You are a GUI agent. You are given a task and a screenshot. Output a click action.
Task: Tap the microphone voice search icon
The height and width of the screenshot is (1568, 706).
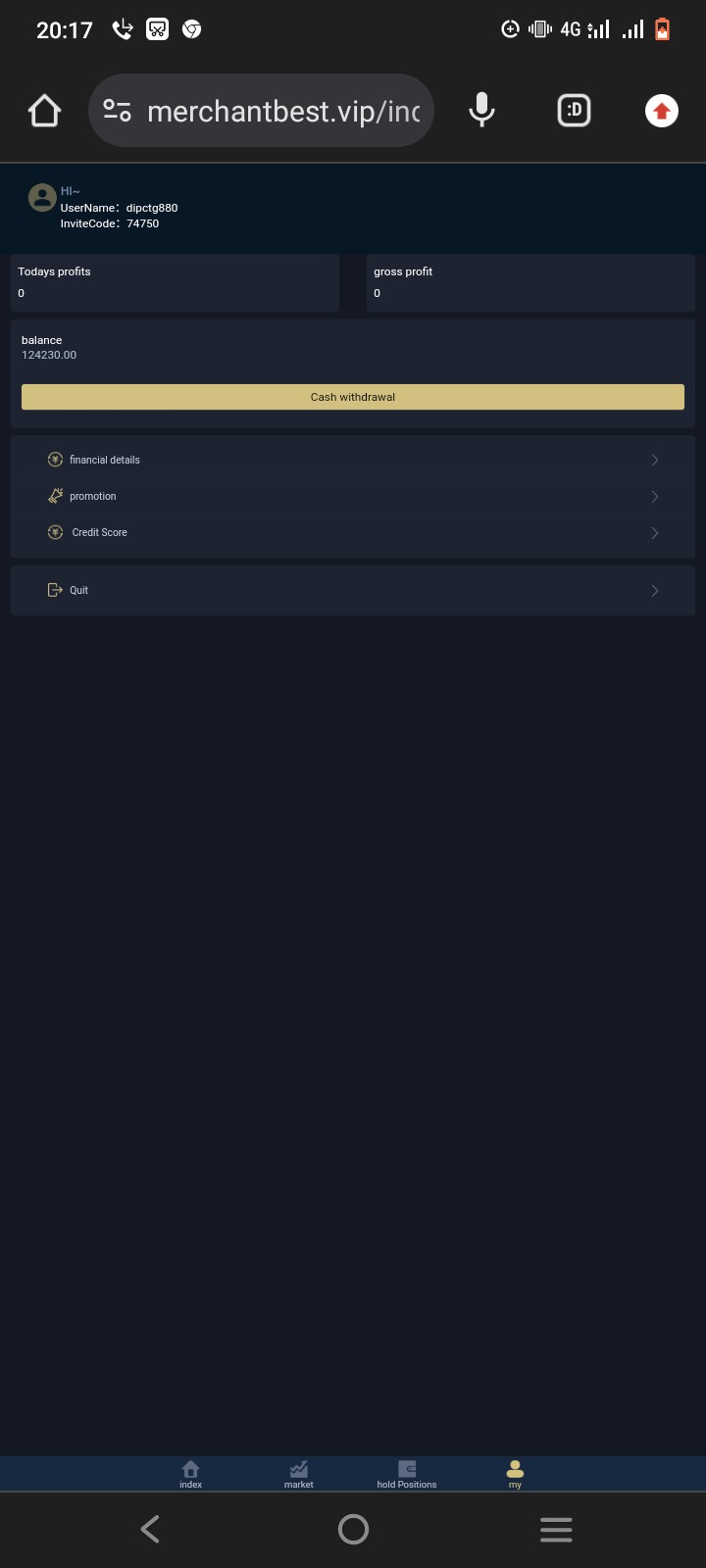pos(481,111)
